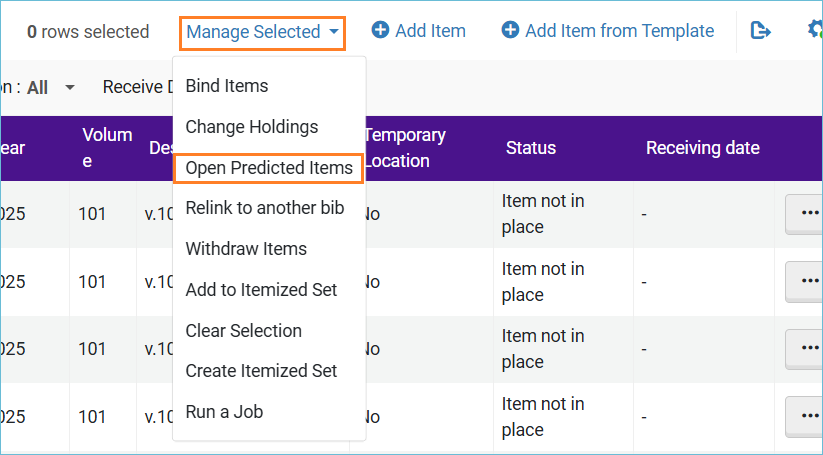The height and width of the screenshot is (455, 823).
Task: Choose Add to Itemized Set
Action: (x=261, y=290)
